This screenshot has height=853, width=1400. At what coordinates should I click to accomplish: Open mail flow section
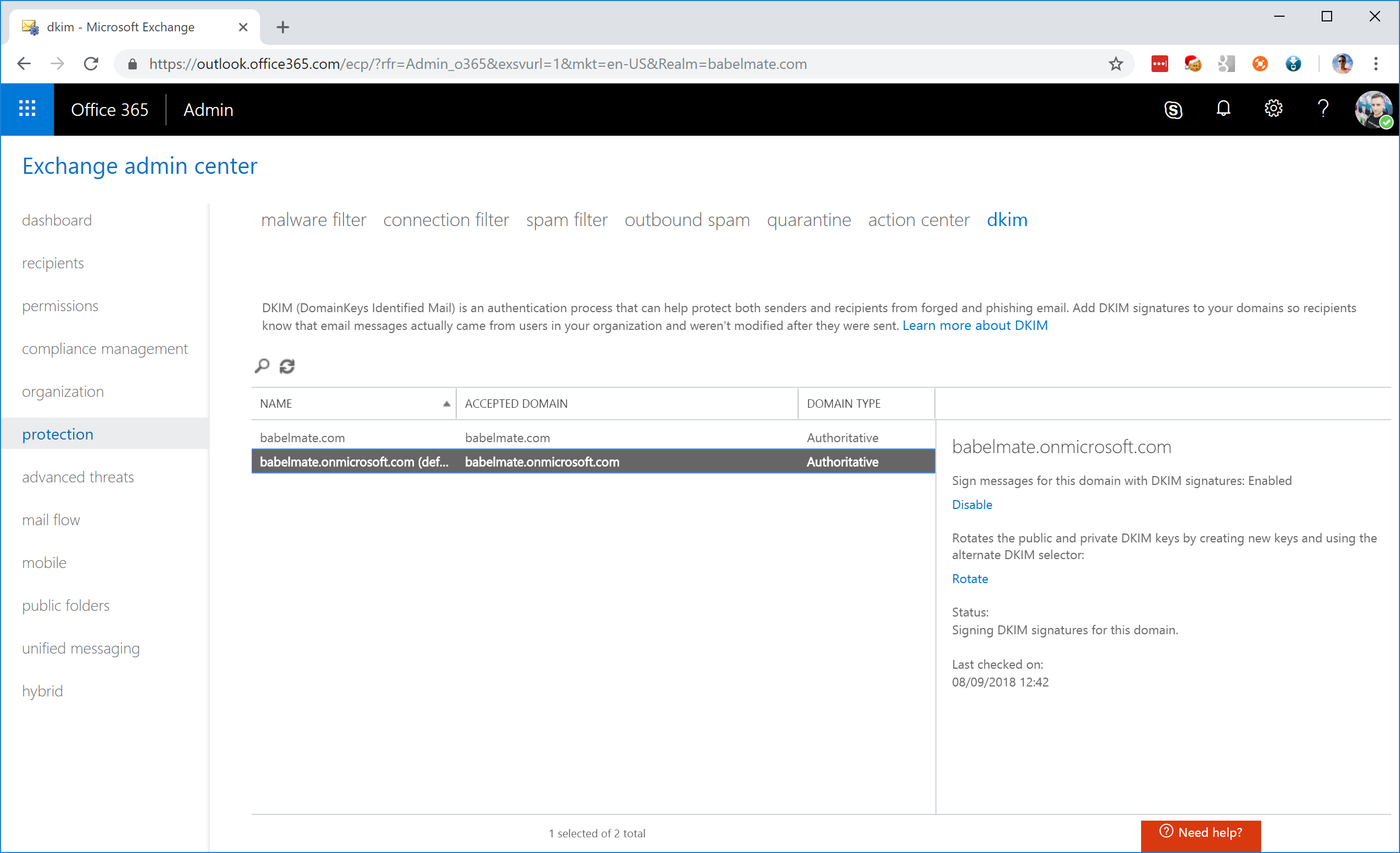pos(51,519)
